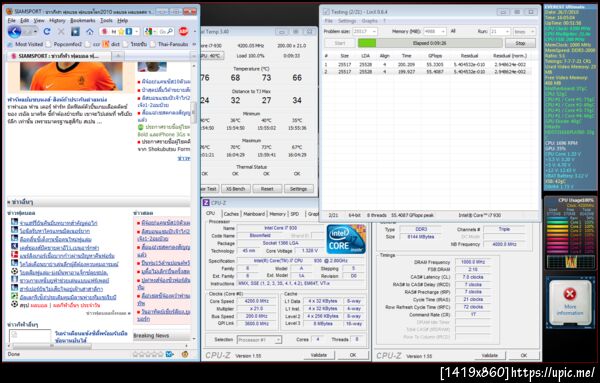This screenshot has width=600, height=383.
Task: Click the dict bookmark icon
Action: point(106,44)
